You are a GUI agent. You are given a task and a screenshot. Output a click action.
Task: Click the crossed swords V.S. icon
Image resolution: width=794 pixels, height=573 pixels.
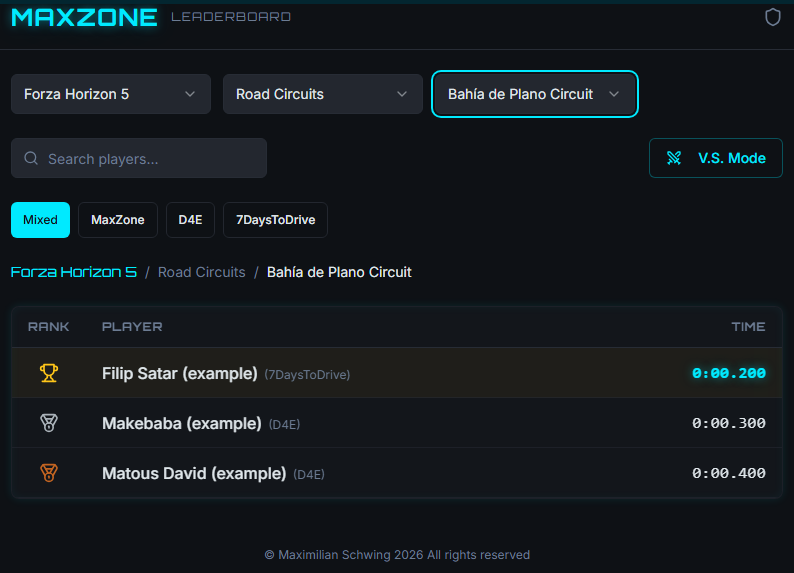675,158
